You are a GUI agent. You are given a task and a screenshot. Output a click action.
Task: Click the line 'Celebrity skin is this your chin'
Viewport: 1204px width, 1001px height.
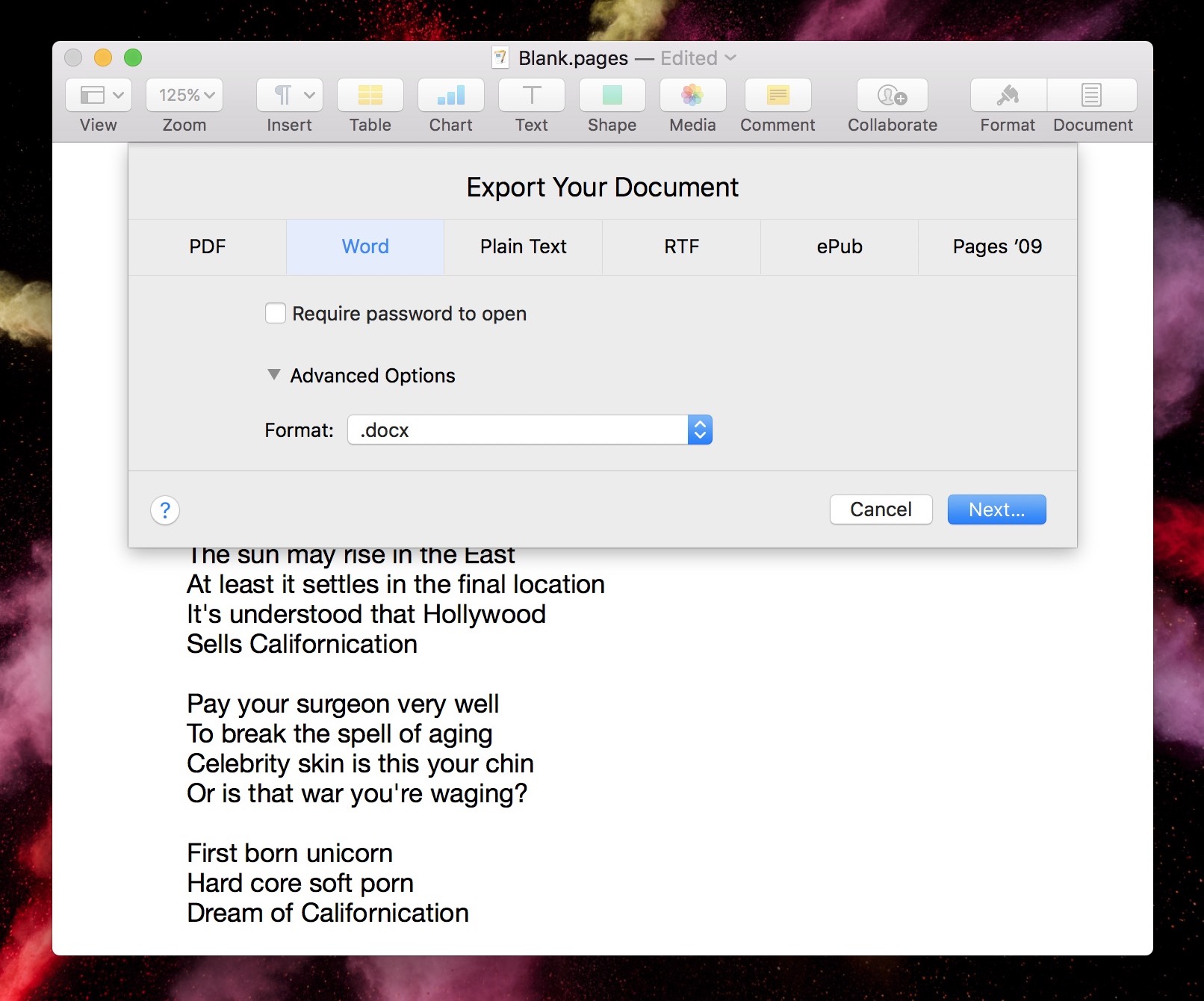tap(361, 763)
